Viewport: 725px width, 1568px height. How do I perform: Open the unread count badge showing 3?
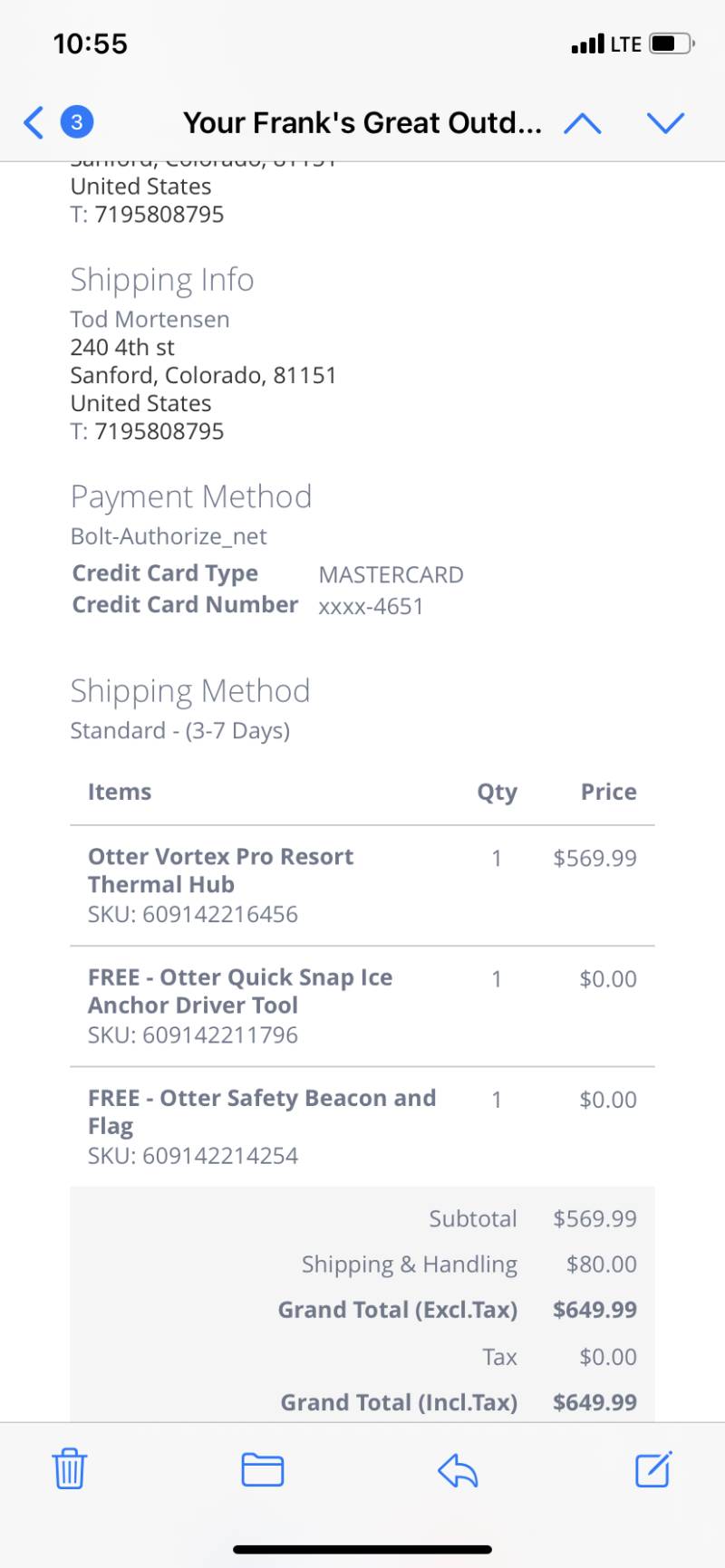77,122
